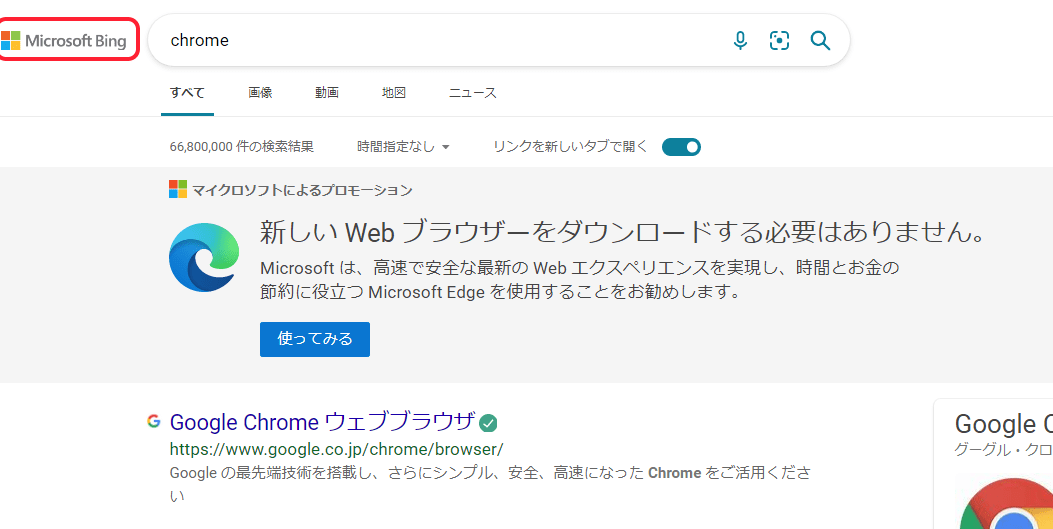
Task: Open the Google Chrome ウェブブラウザ result link
Action: click(322, 422)
